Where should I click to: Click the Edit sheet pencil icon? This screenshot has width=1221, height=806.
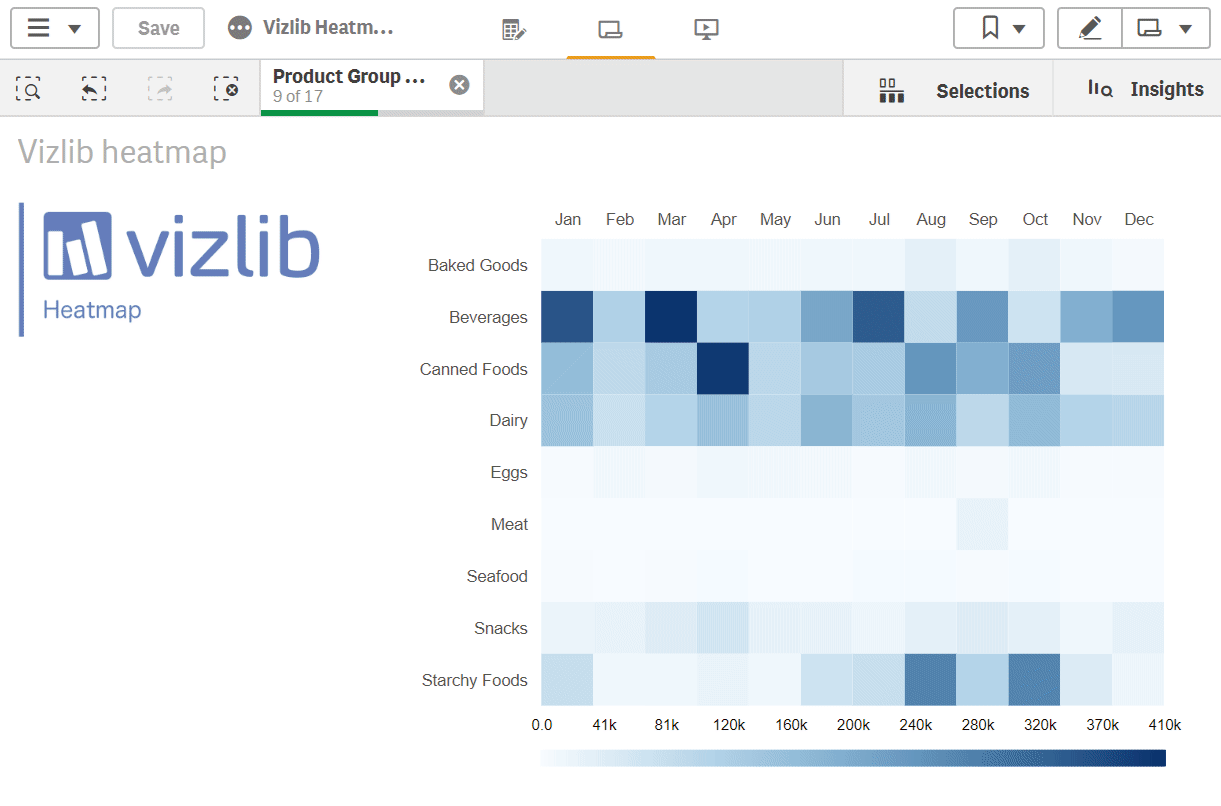pos(1090,29)
